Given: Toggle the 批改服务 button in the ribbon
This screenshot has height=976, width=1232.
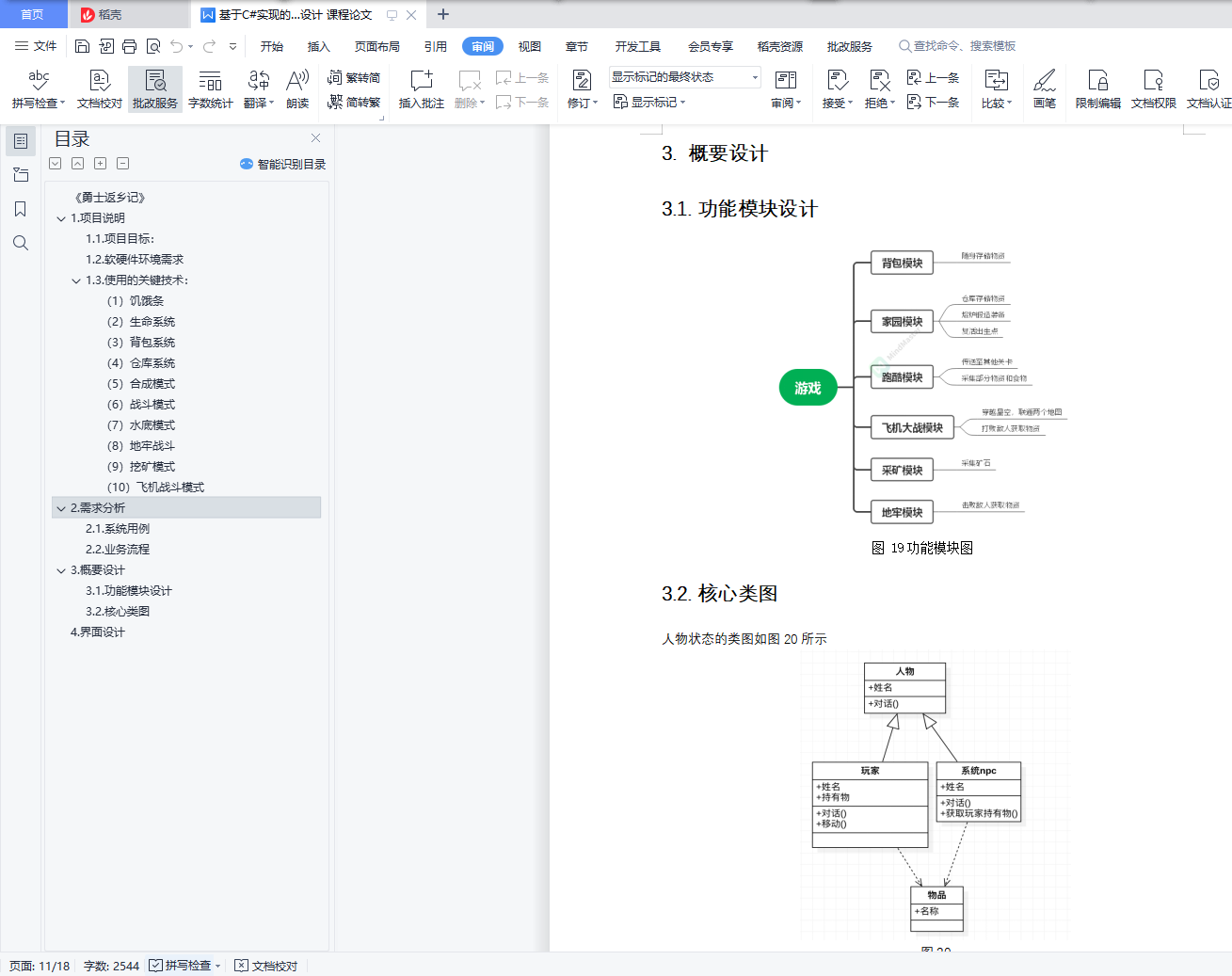Looking at the screenshot, I should (155, 88).
